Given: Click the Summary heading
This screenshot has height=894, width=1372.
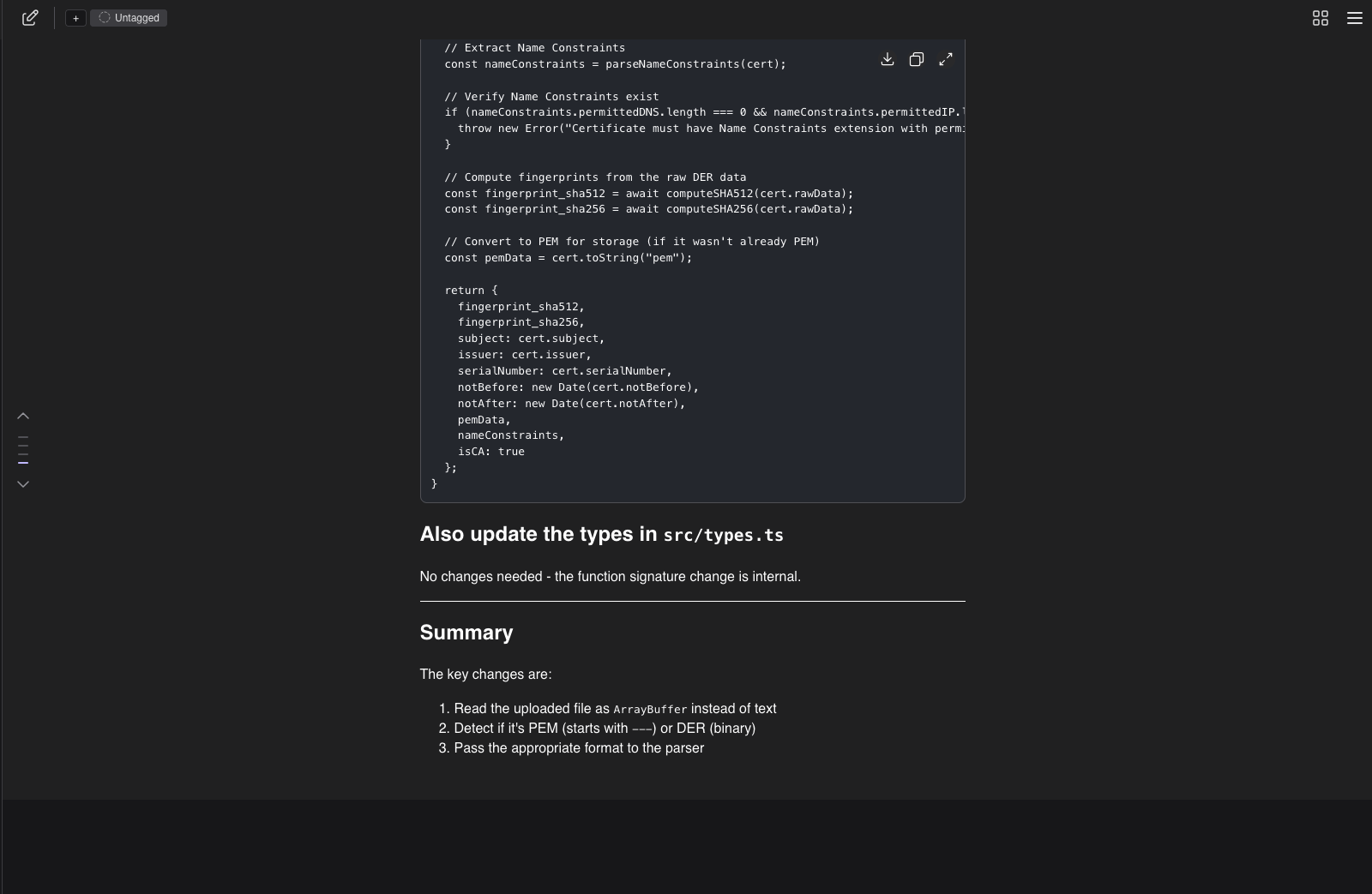Looking at the screenshot, I should point(466,633).
